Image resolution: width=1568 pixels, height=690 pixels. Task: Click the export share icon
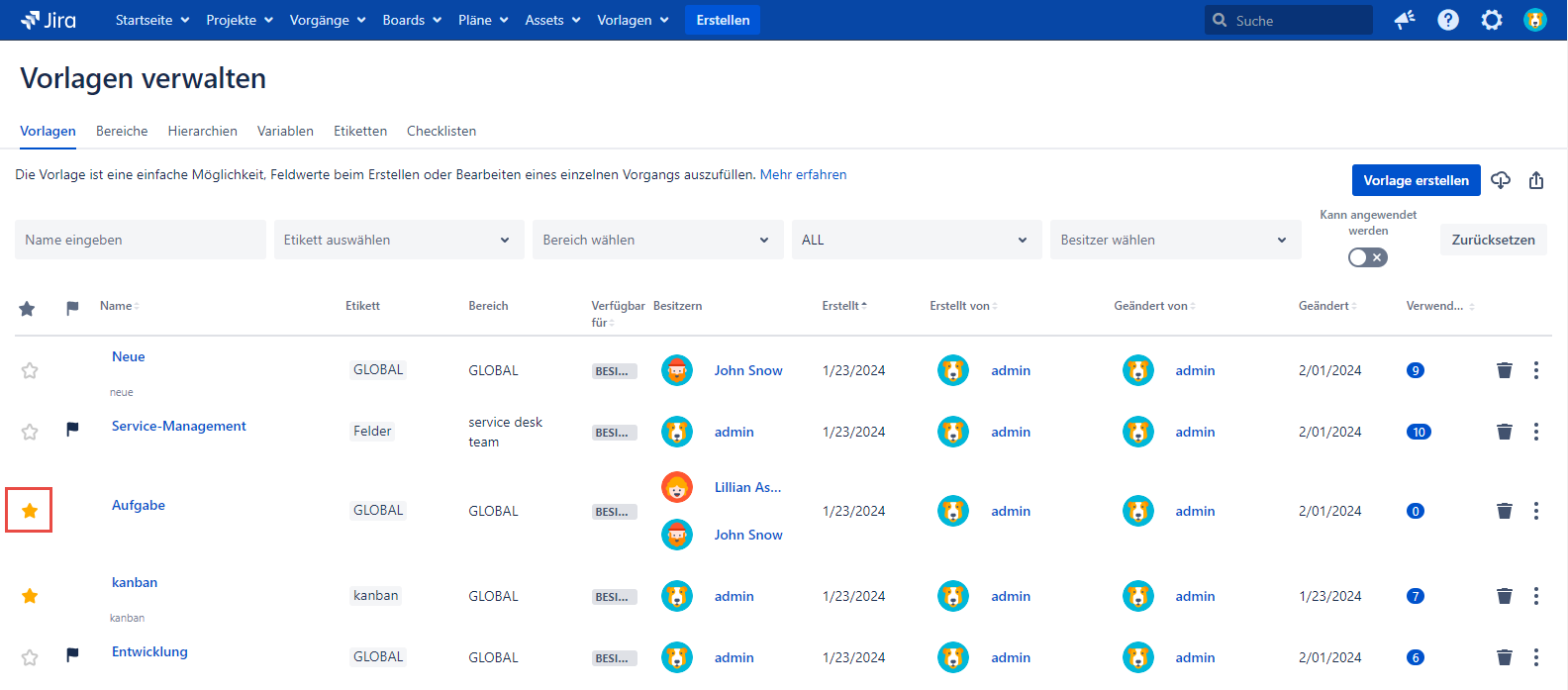(1536, 180)
